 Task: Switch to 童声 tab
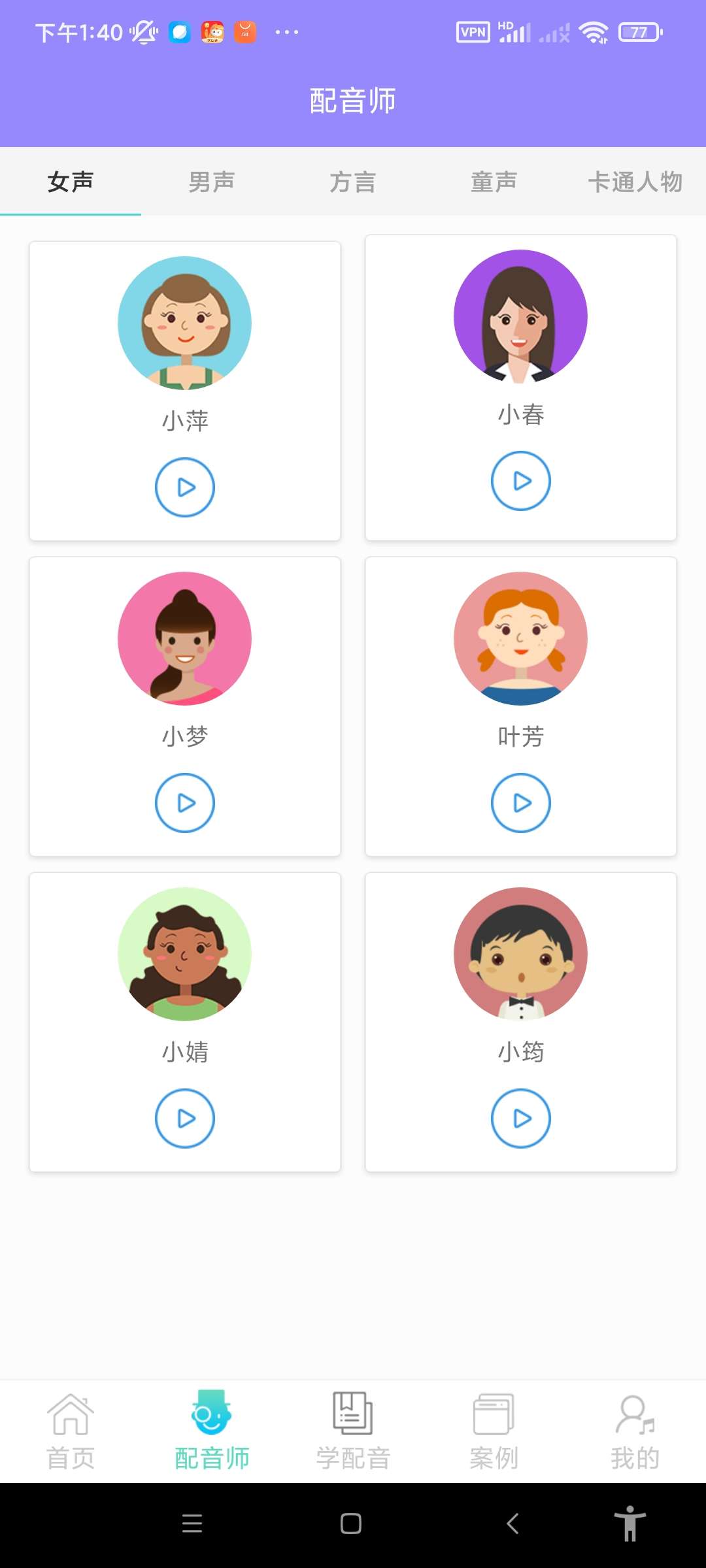(494, 182)
